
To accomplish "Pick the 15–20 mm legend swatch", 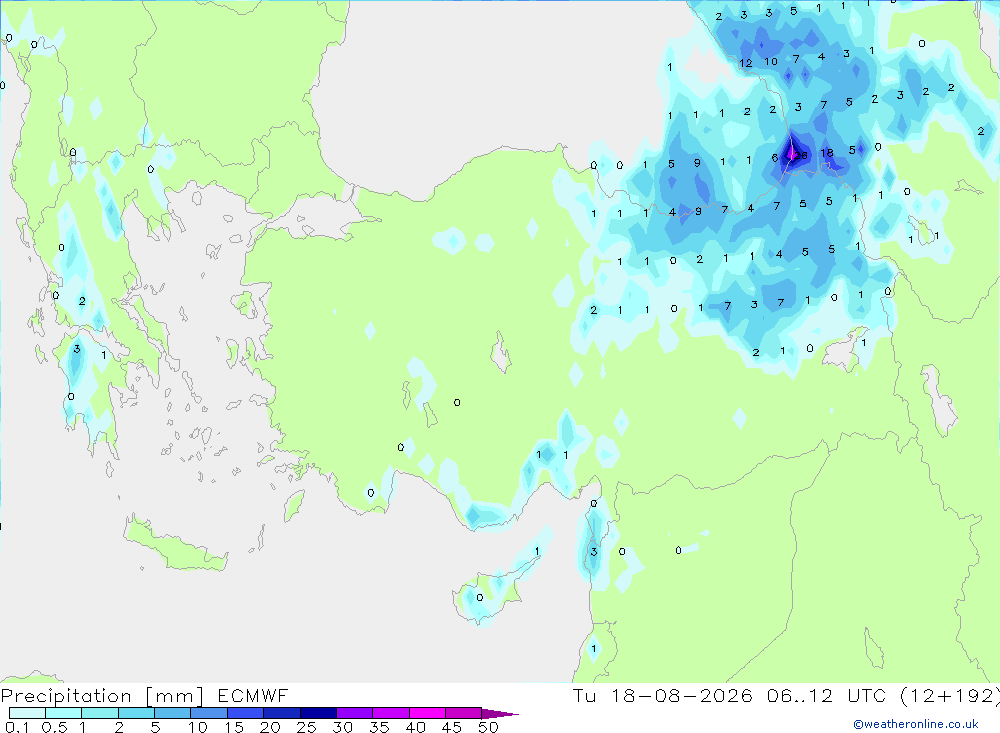I will pyautogui.click(x=246, y=713).
